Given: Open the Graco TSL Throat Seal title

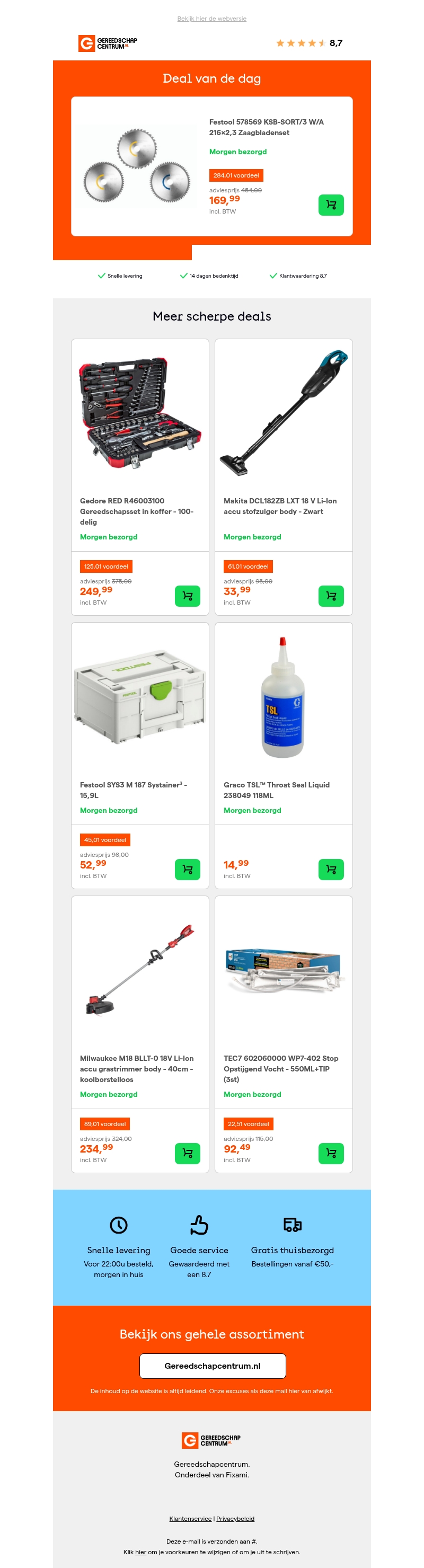Looking at the screenshot, I should (x=277, y=790).
